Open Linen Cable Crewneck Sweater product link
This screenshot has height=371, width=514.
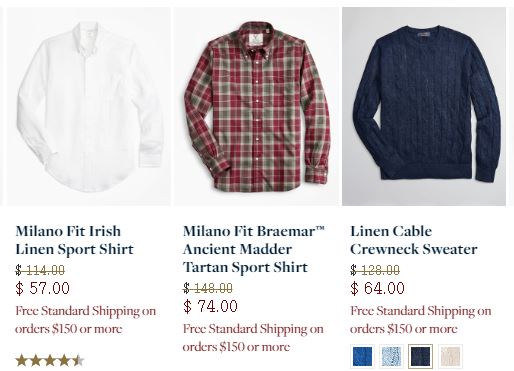(x=414, y=240)
